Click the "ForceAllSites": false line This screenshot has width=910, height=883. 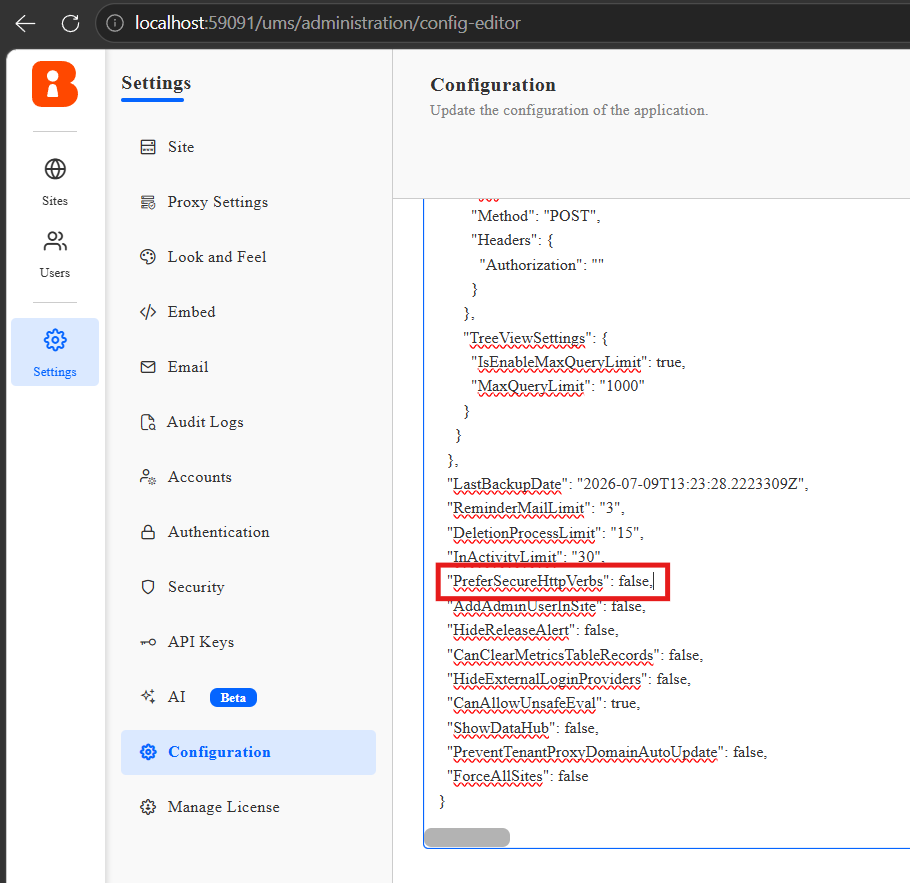point(518,777)
